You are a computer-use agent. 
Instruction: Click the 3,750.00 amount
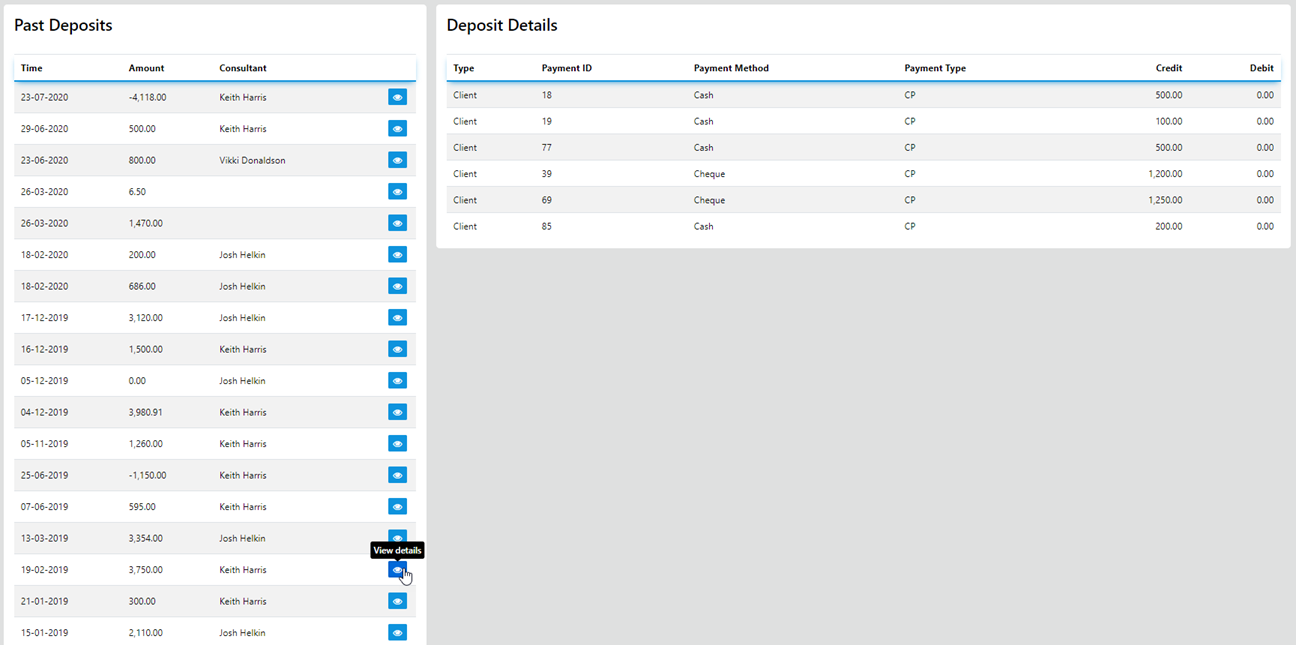[145, 570]
